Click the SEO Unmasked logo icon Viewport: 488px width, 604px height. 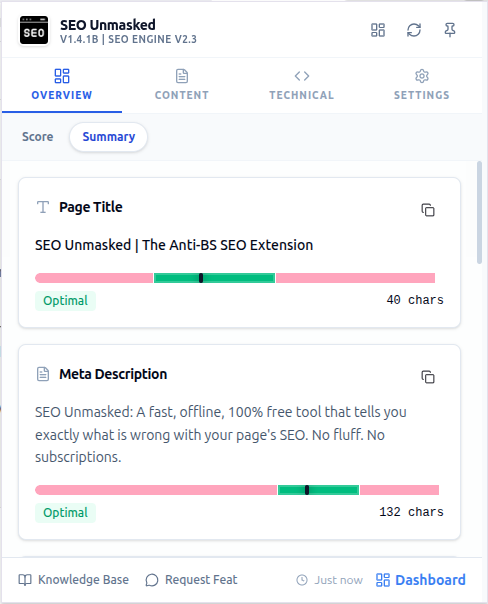[34, 30]
